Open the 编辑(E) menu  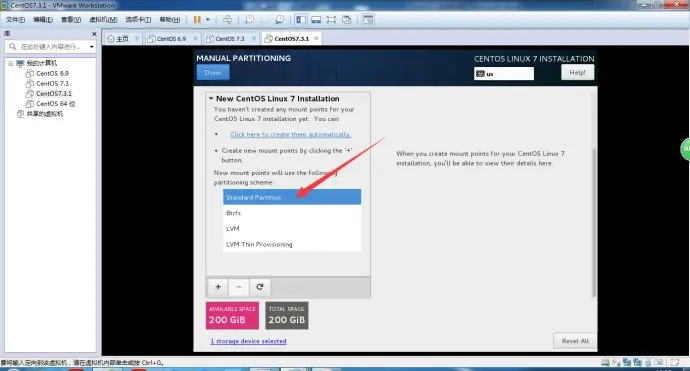(43, 19)
